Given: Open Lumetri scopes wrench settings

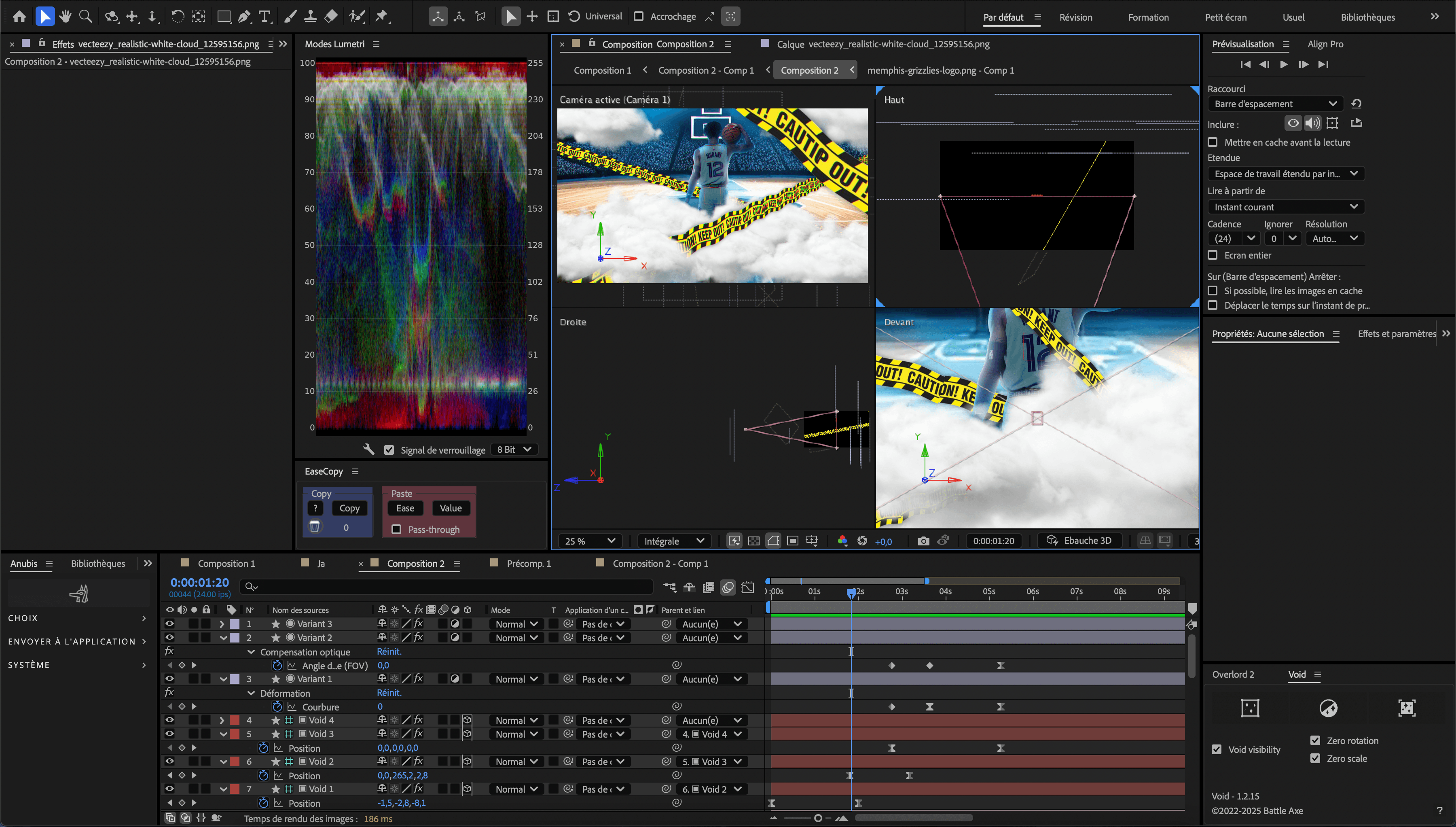Looking at the screenshot, I should point(369,449).
